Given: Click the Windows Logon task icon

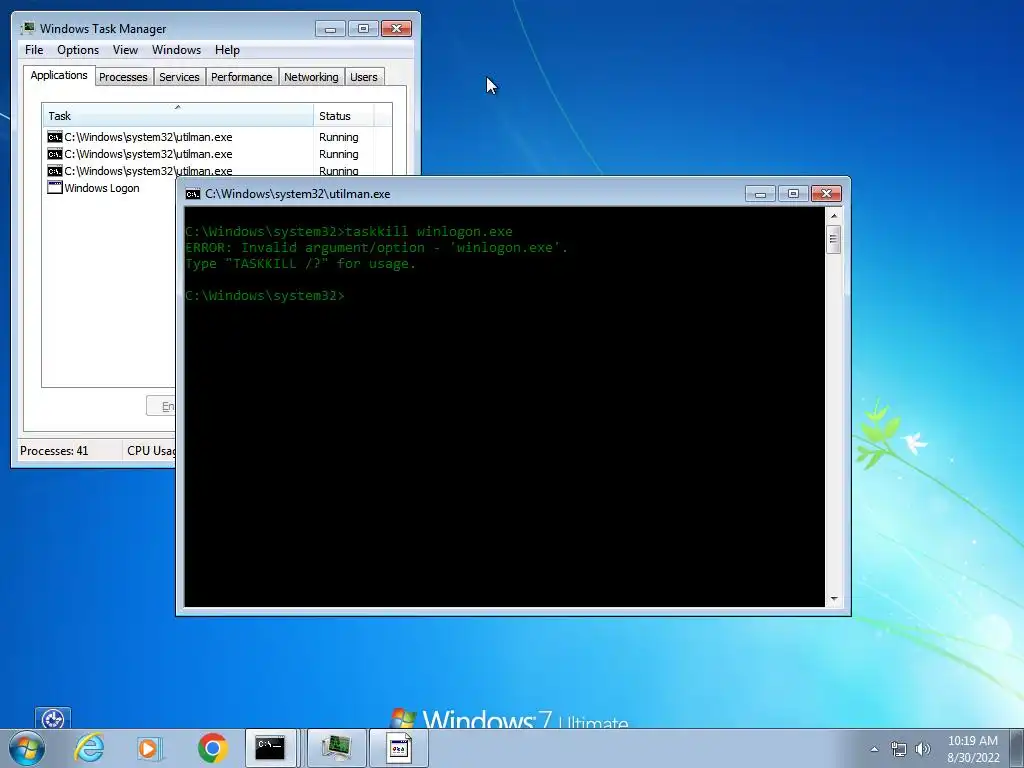Looking at the screenshot, I should pos(55,188).
